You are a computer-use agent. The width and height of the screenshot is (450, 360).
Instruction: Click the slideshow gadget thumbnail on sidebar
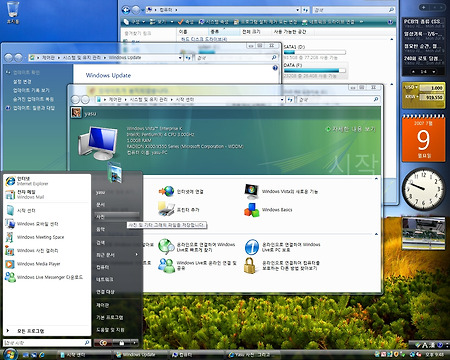pyautogui.click(x=423, y=233)
